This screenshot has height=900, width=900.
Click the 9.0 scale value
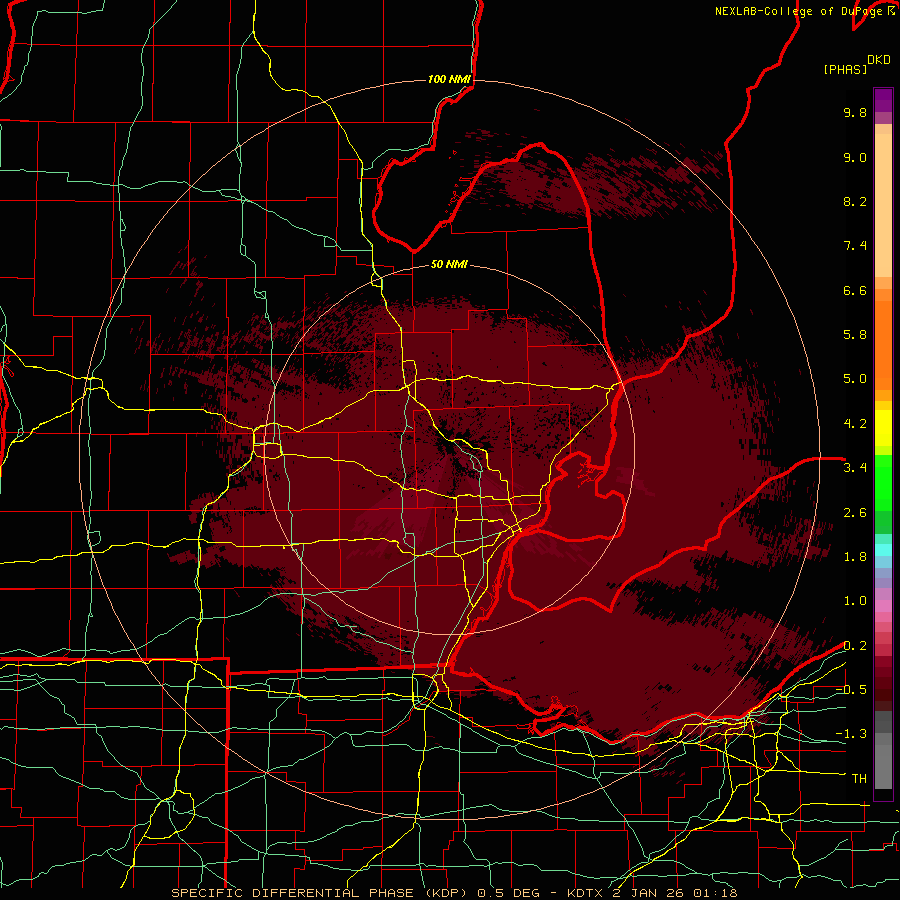pos(855,157)
